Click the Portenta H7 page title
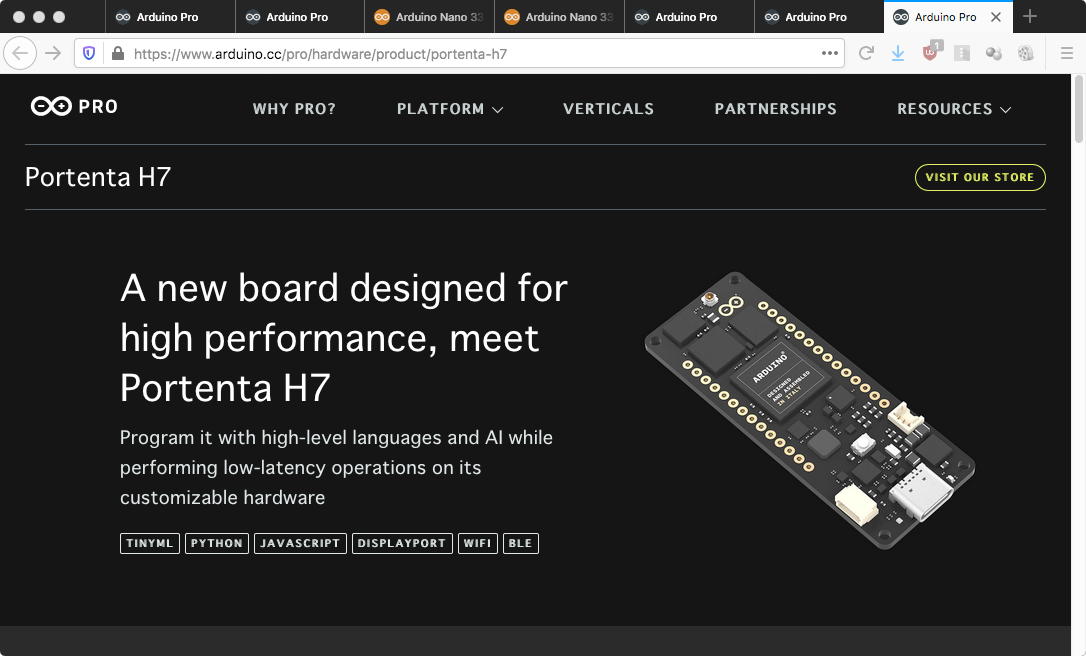This screenshot has height=656, width=1086. coord(98,177)
